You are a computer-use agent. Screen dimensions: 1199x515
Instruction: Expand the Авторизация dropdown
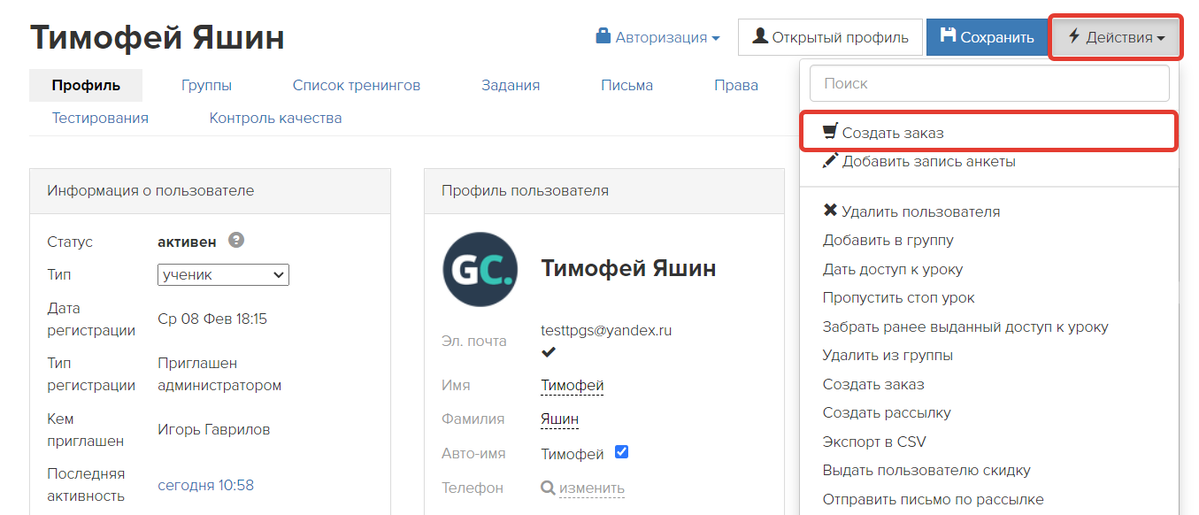point(658,37)
